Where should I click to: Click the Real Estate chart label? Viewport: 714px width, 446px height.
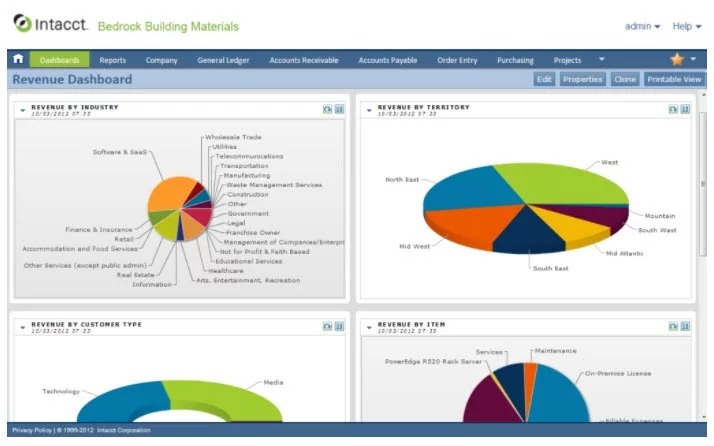click(x=135, y=275)
